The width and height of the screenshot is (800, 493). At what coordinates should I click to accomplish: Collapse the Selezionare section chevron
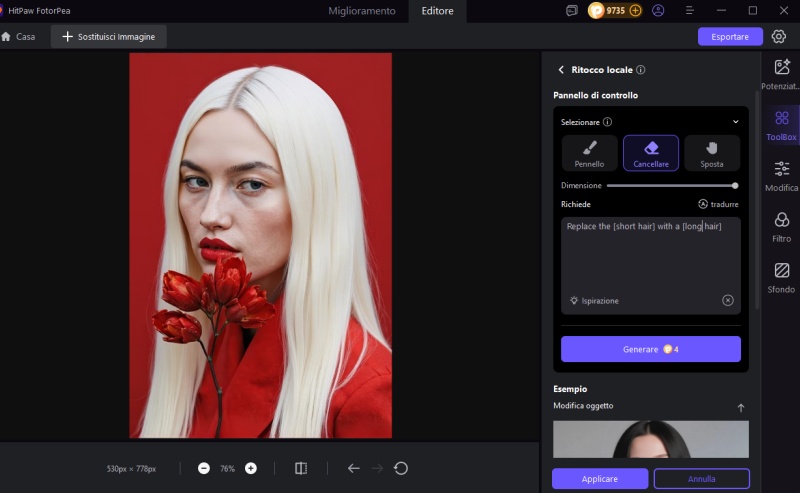(x=736, y=122)
